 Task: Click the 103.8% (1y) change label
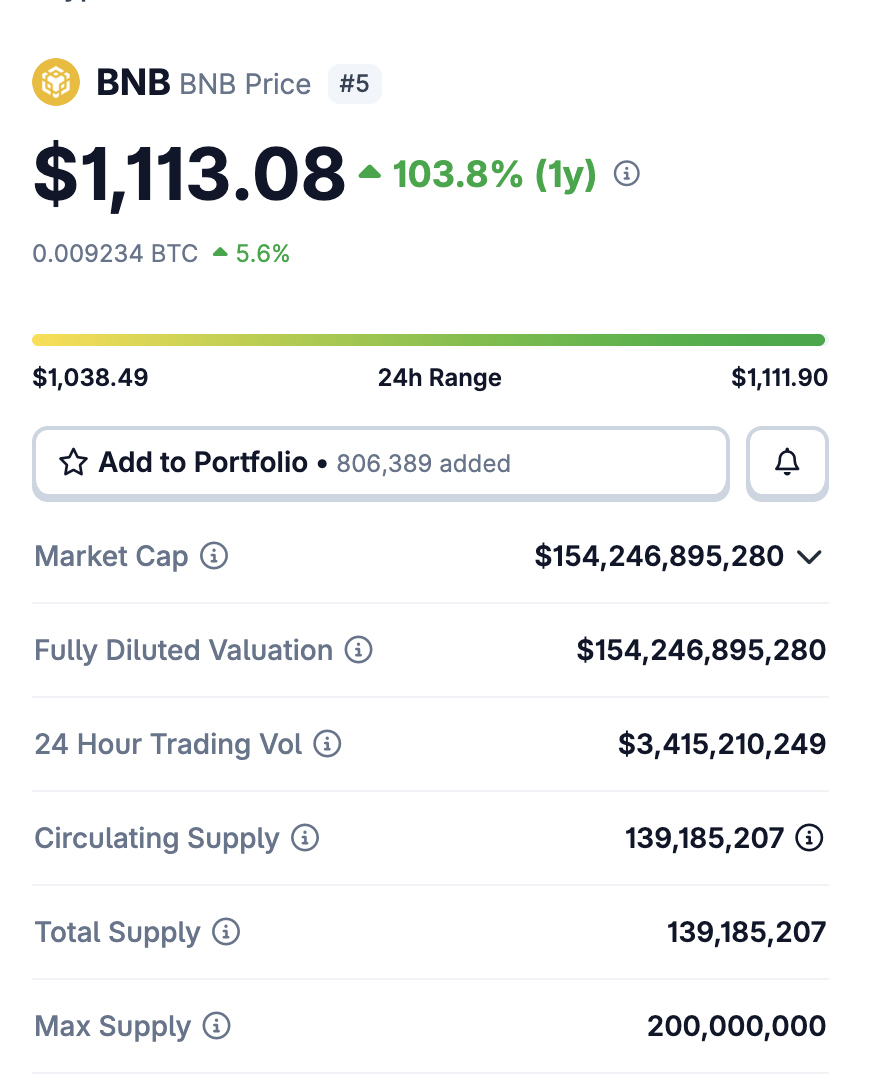click(x=494, y=174)
